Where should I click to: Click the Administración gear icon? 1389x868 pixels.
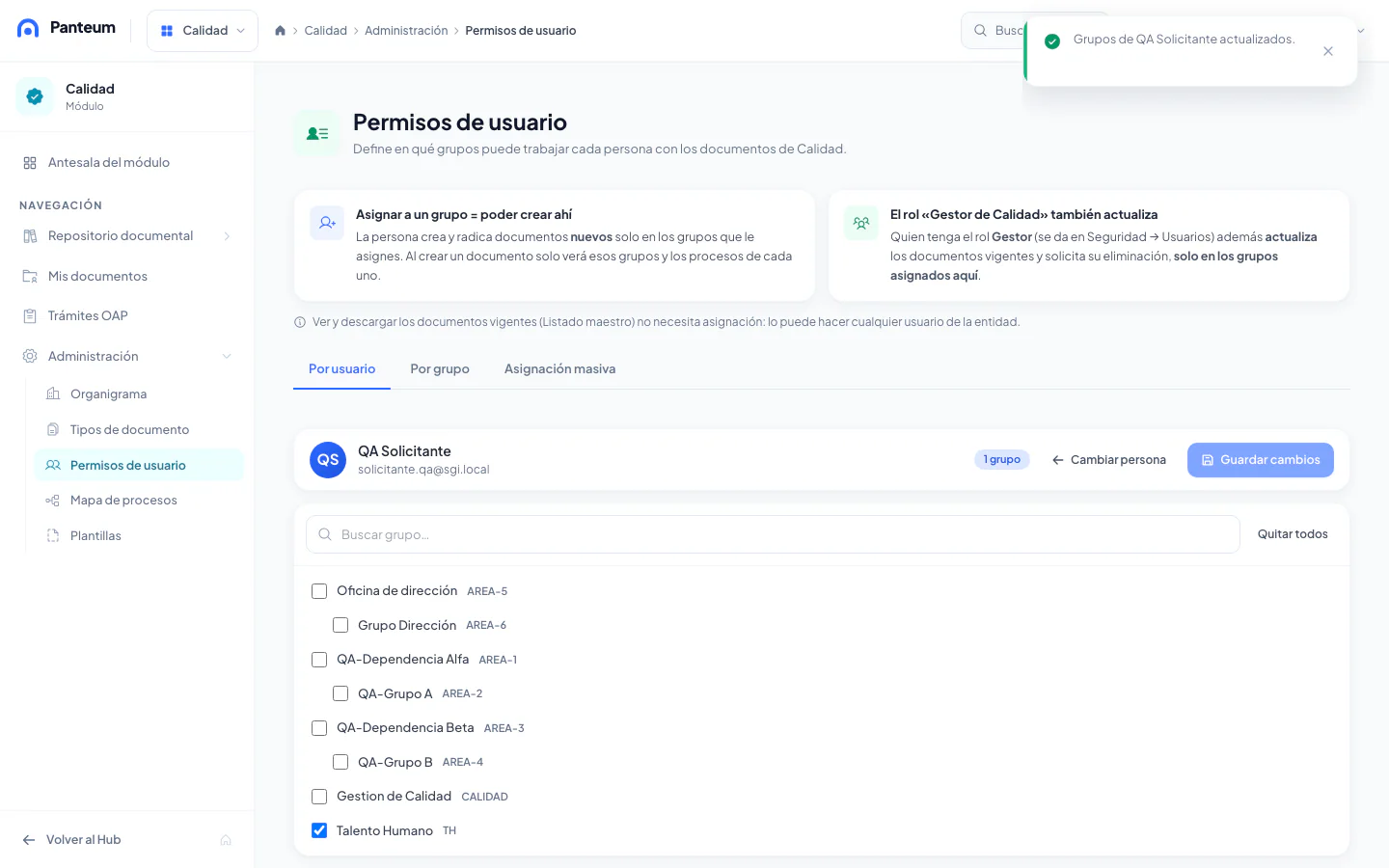pyautogui.click(x=30, y=357)
